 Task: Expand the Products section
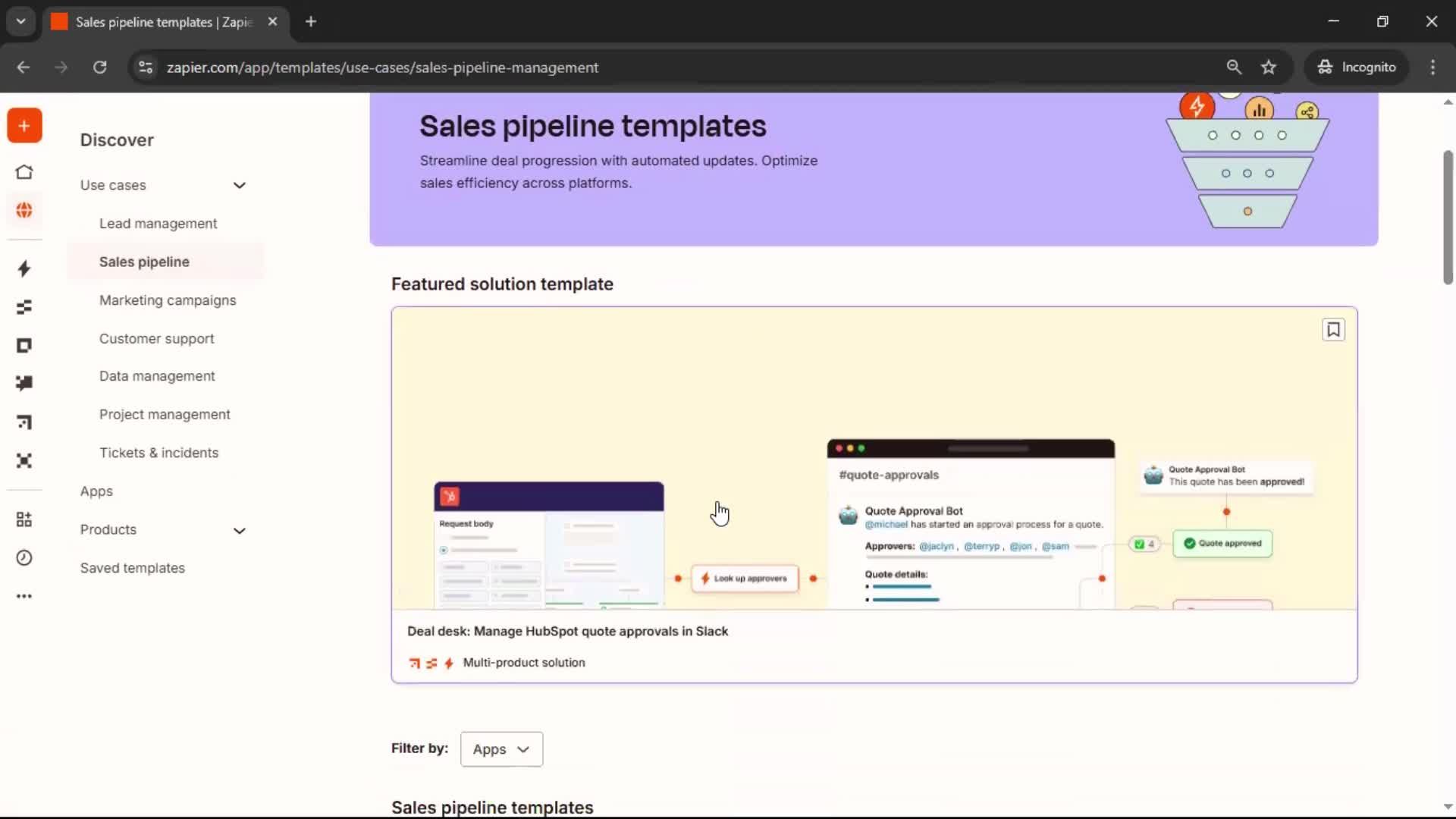click(x=240, y=531)
